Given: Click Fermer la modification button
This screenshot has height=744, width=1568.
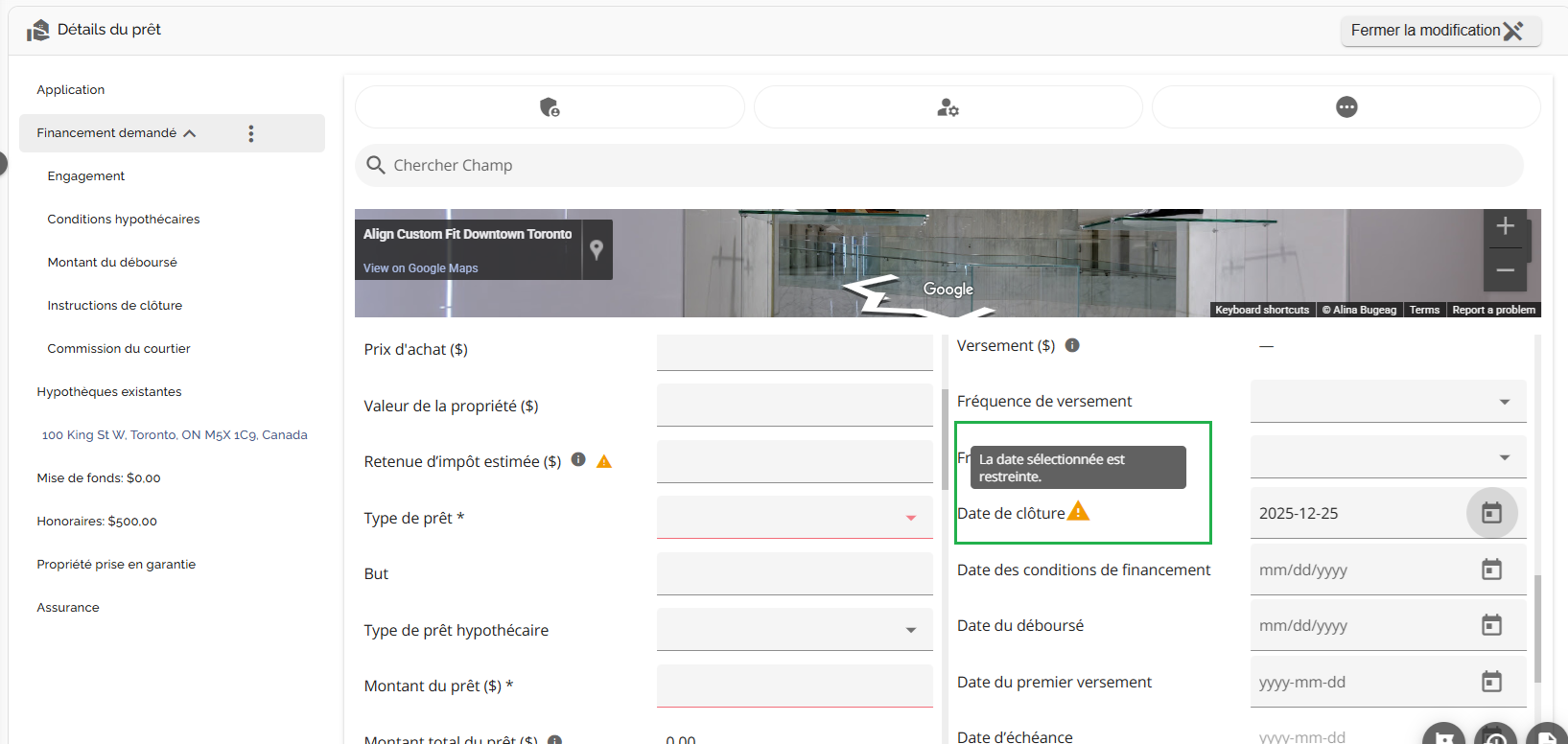Looking at the screenshot, I should tap(1439, 31).
